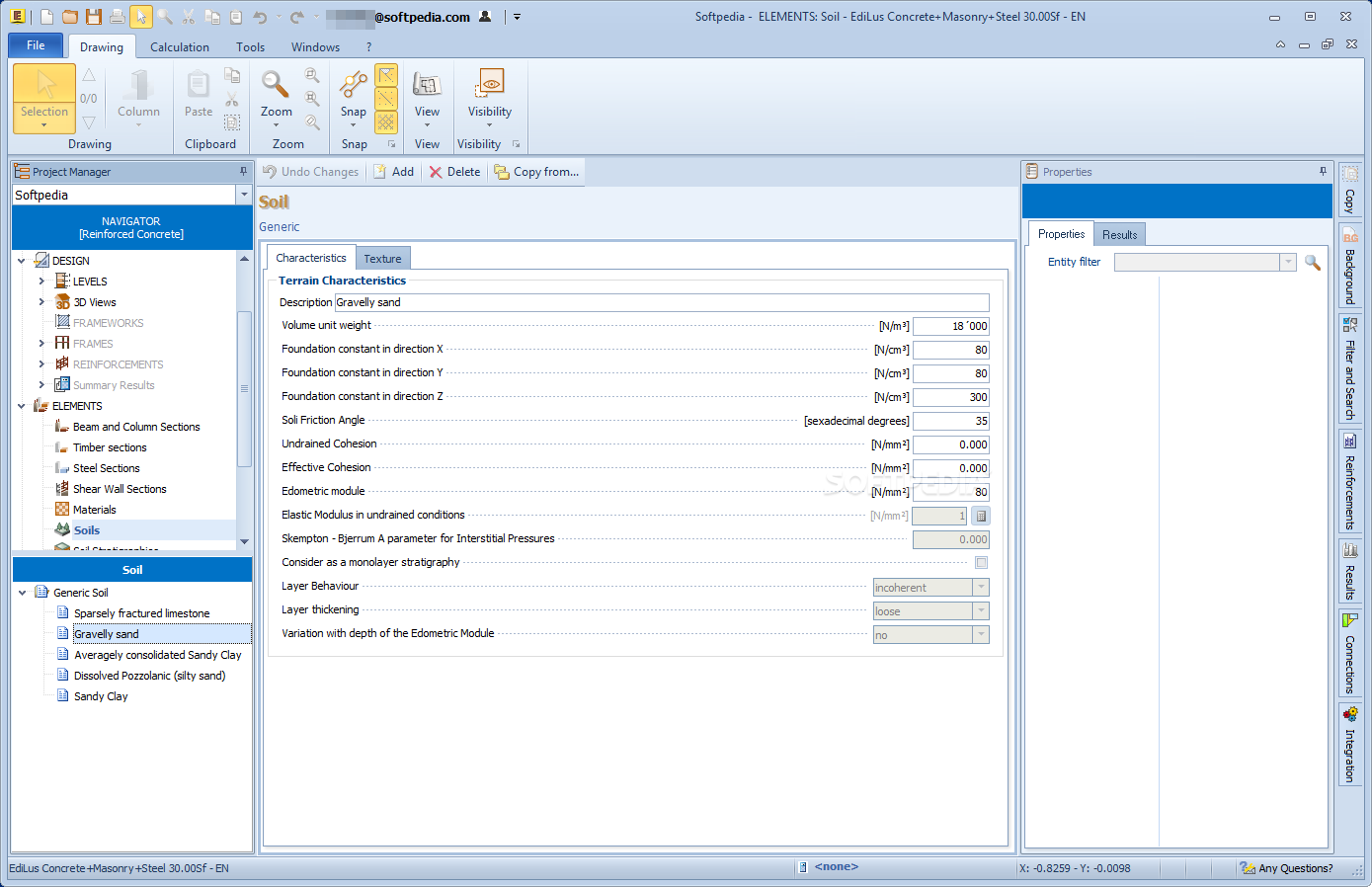Open the Layer thickening dropdown

tap(981, 610)
